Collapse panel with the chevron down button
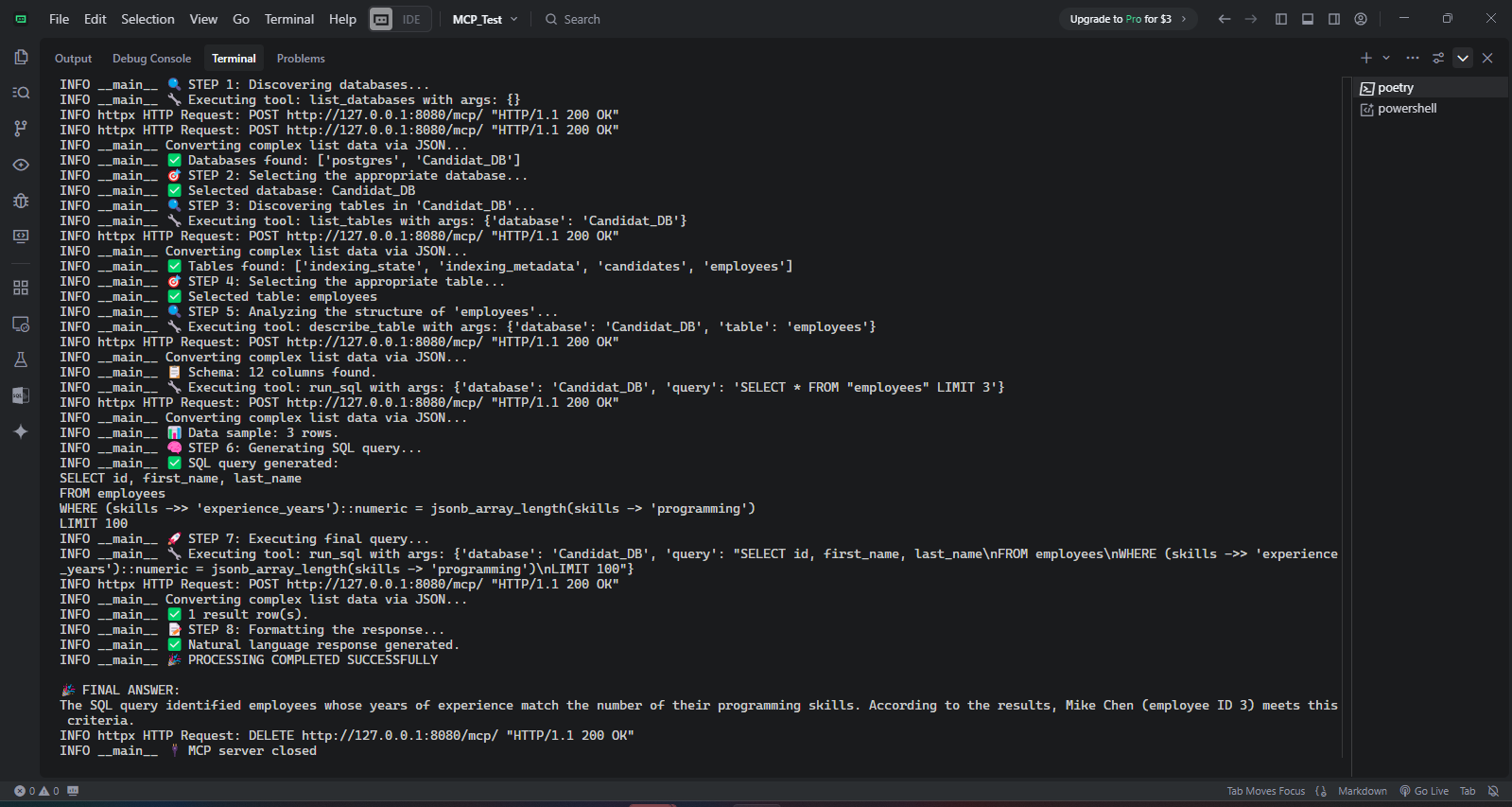Image resolution: width=1512 pixels, height=807 pixels. tap(1463, 58)
